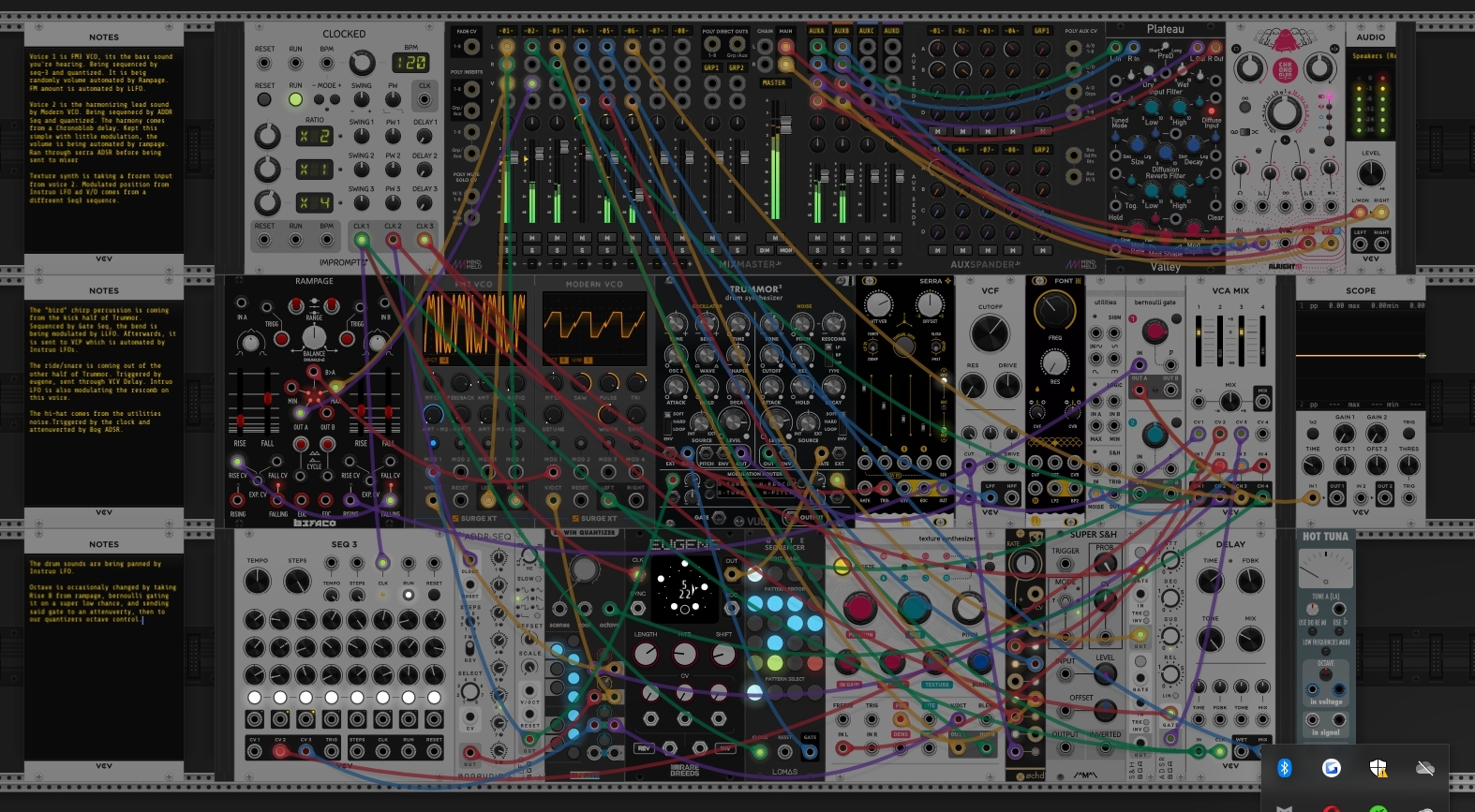Select the 120 BPM display on Clocked
This screenshot has height=812, width=1475.
pos(410,63)
